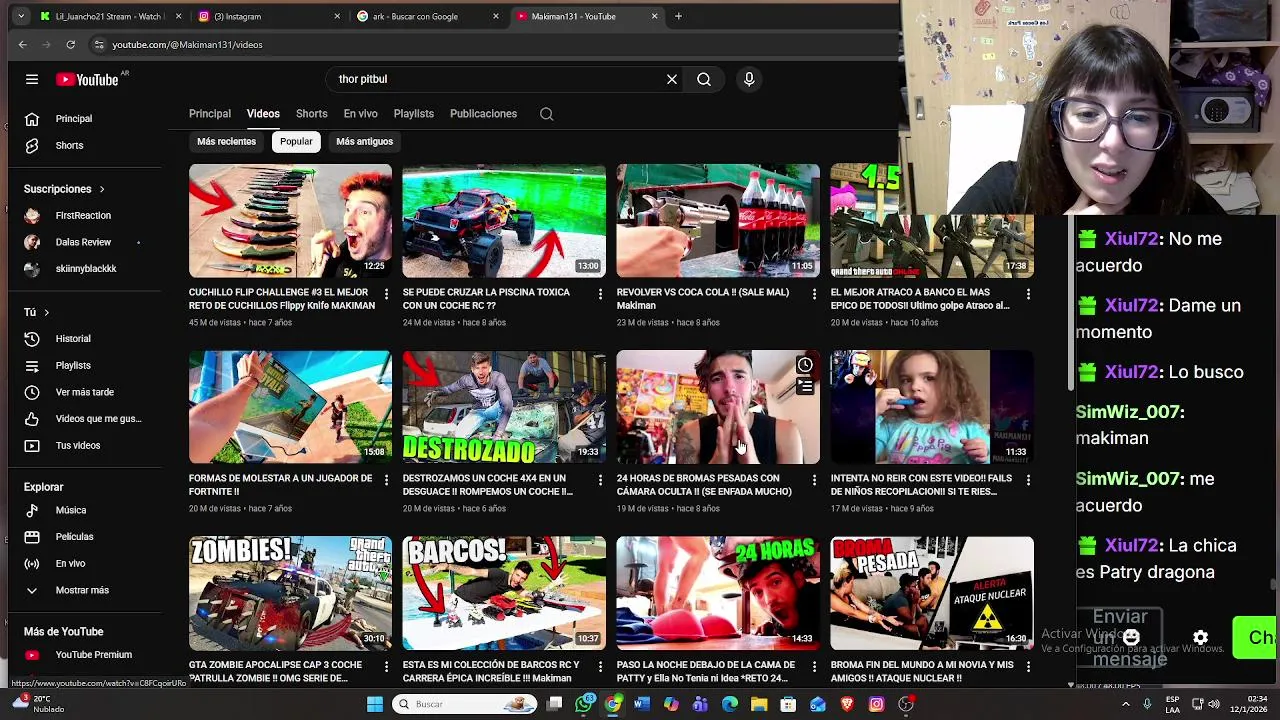
Task: Switch to the Shorts channel tab
Action: tap(311, 114)
